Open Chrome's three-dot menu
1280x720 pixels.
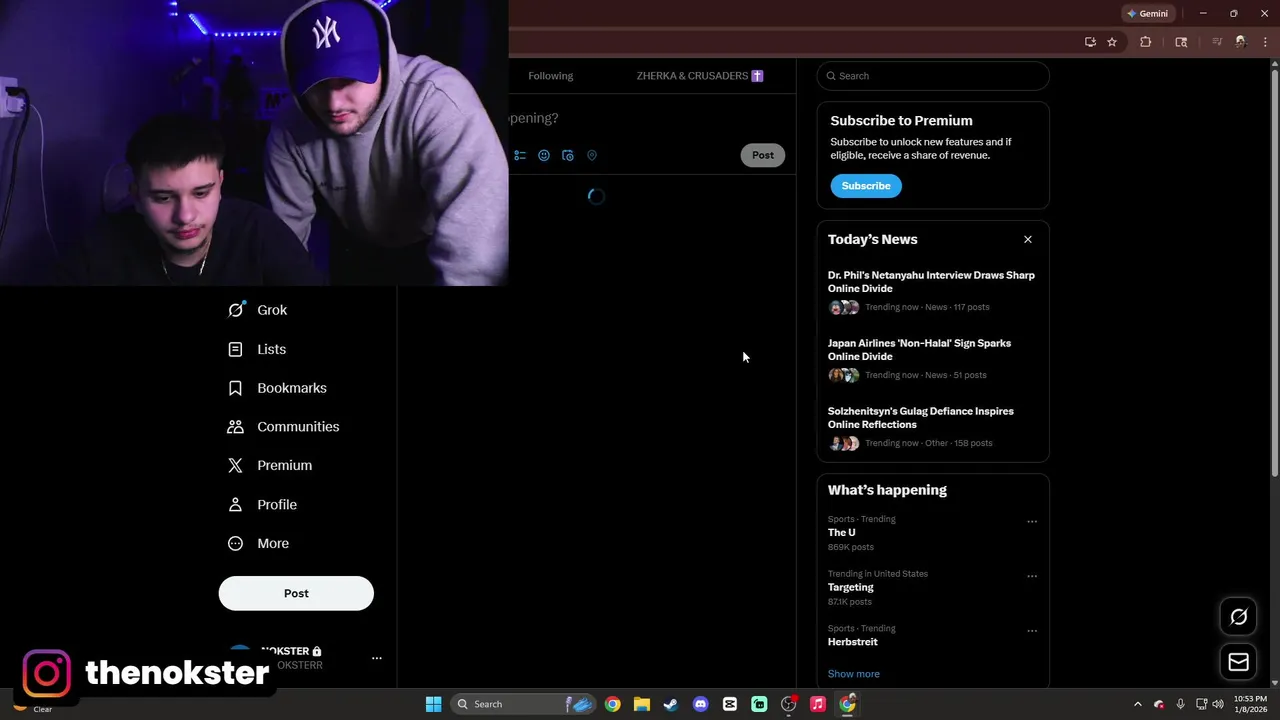click(x=1265, y=42)
